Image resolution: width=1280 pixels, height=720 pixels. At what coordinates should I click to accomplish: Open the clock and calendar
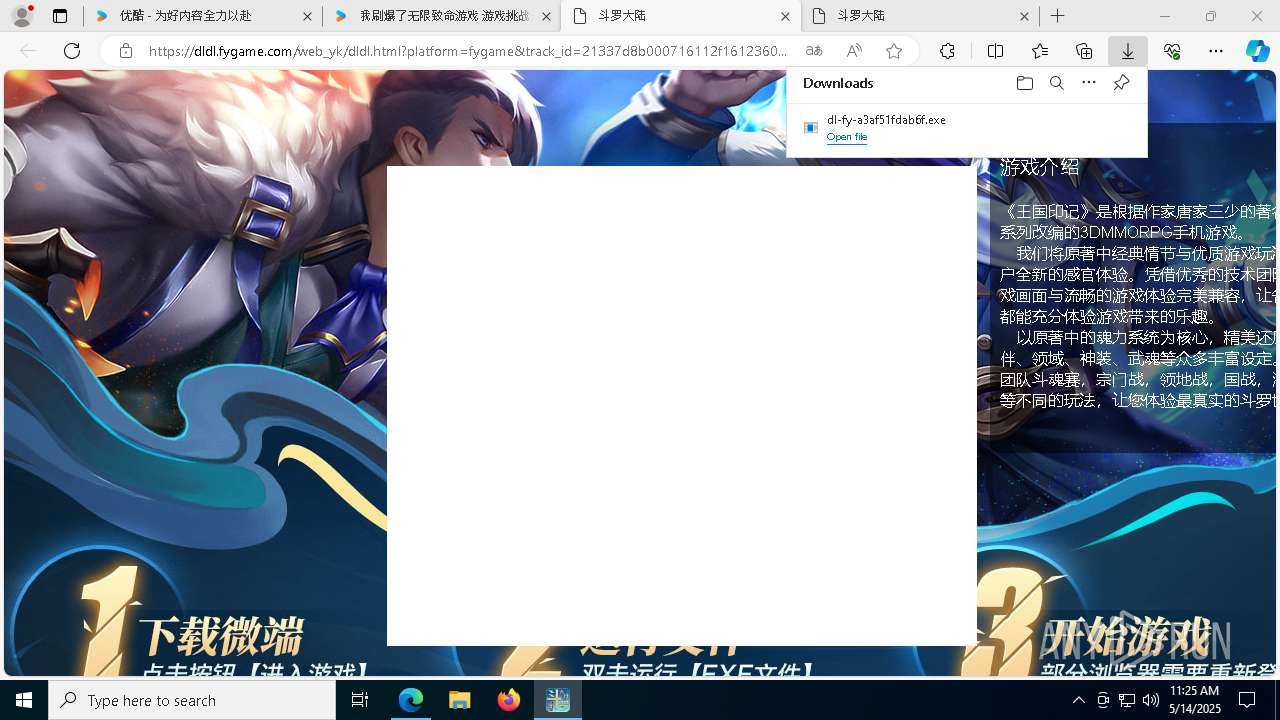(x=1194, y=700)
